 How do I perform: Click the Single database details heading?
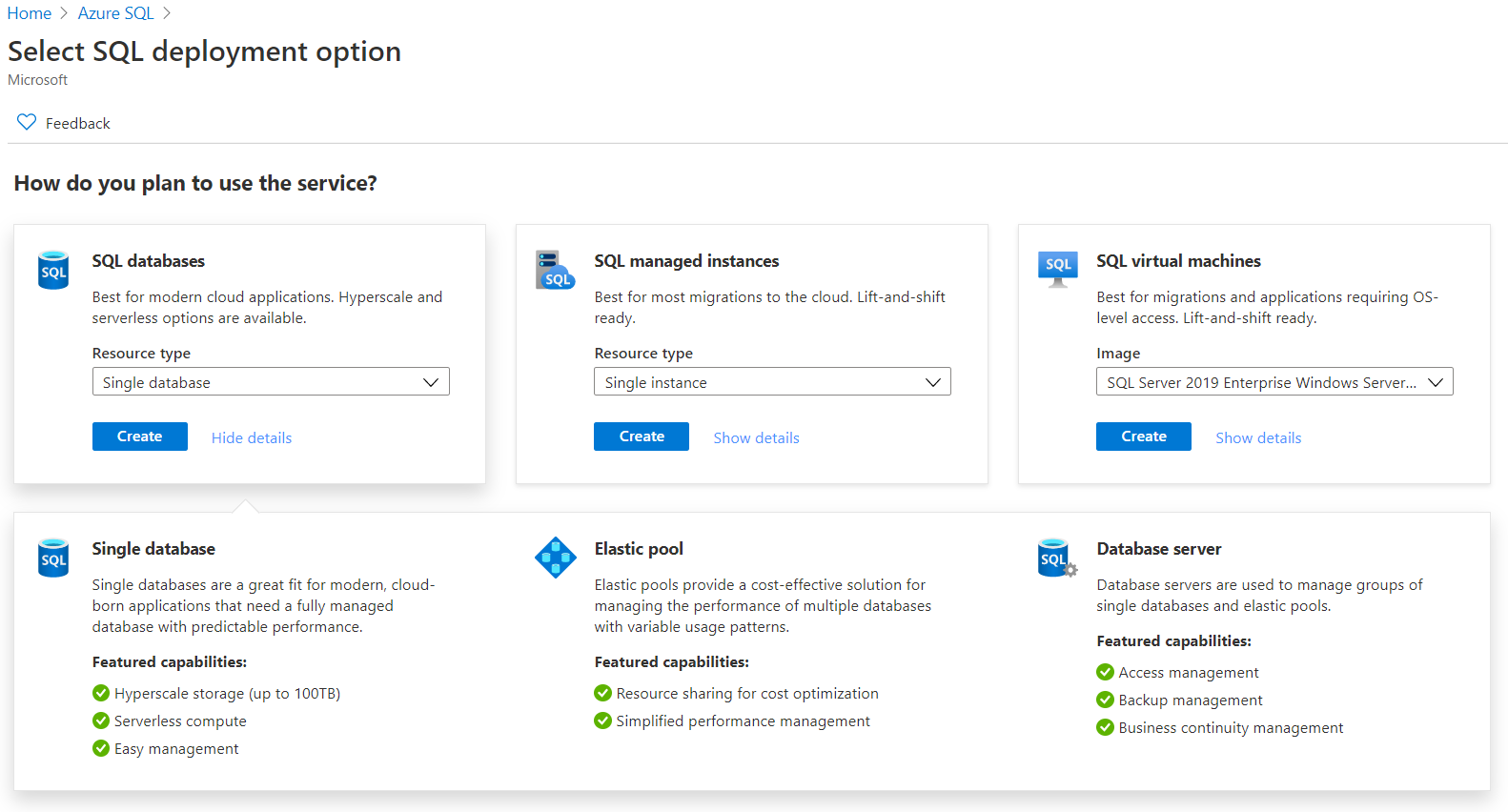point(153,549)
